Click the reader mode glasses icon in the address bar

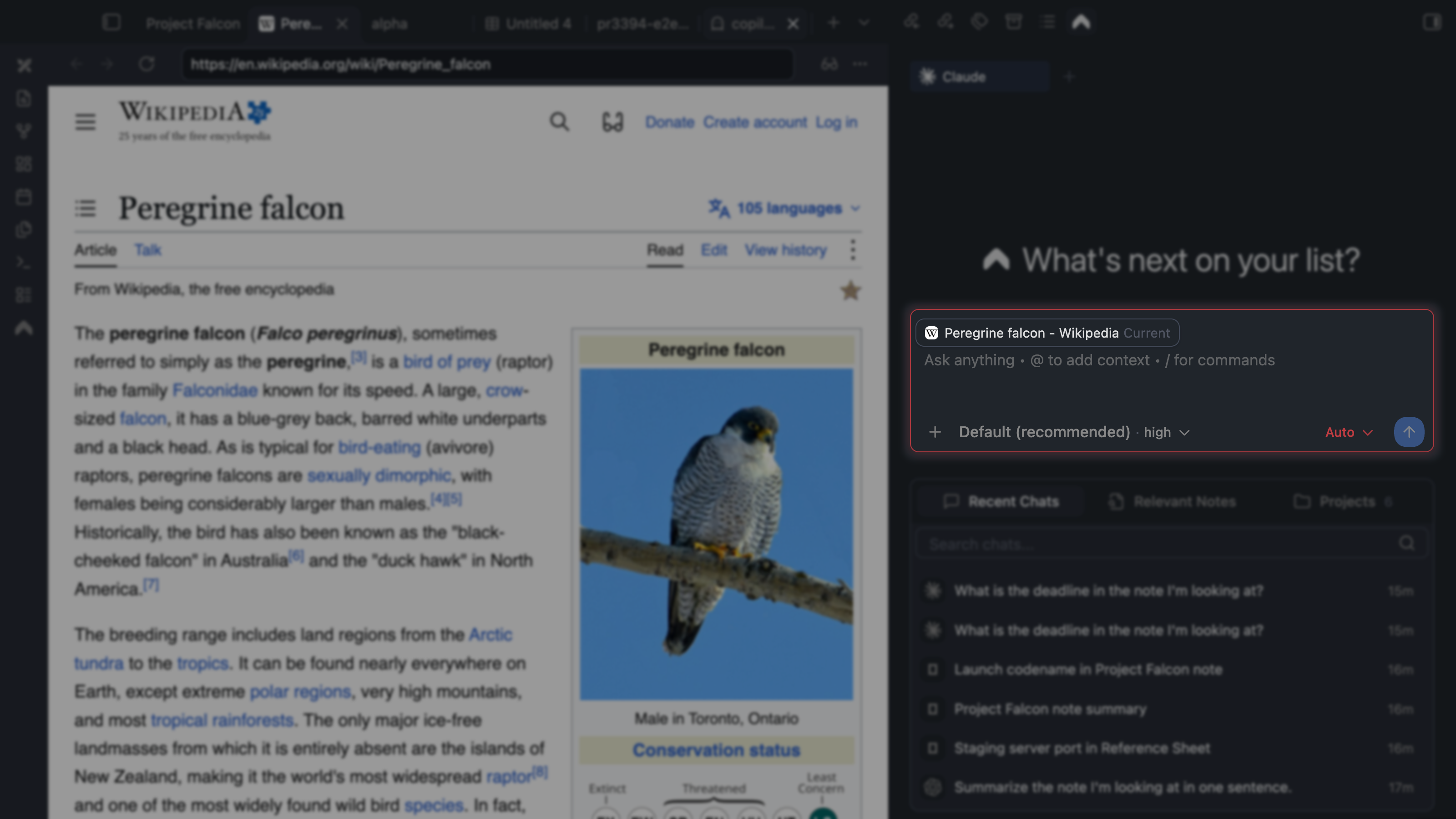(x=829, y=64)
